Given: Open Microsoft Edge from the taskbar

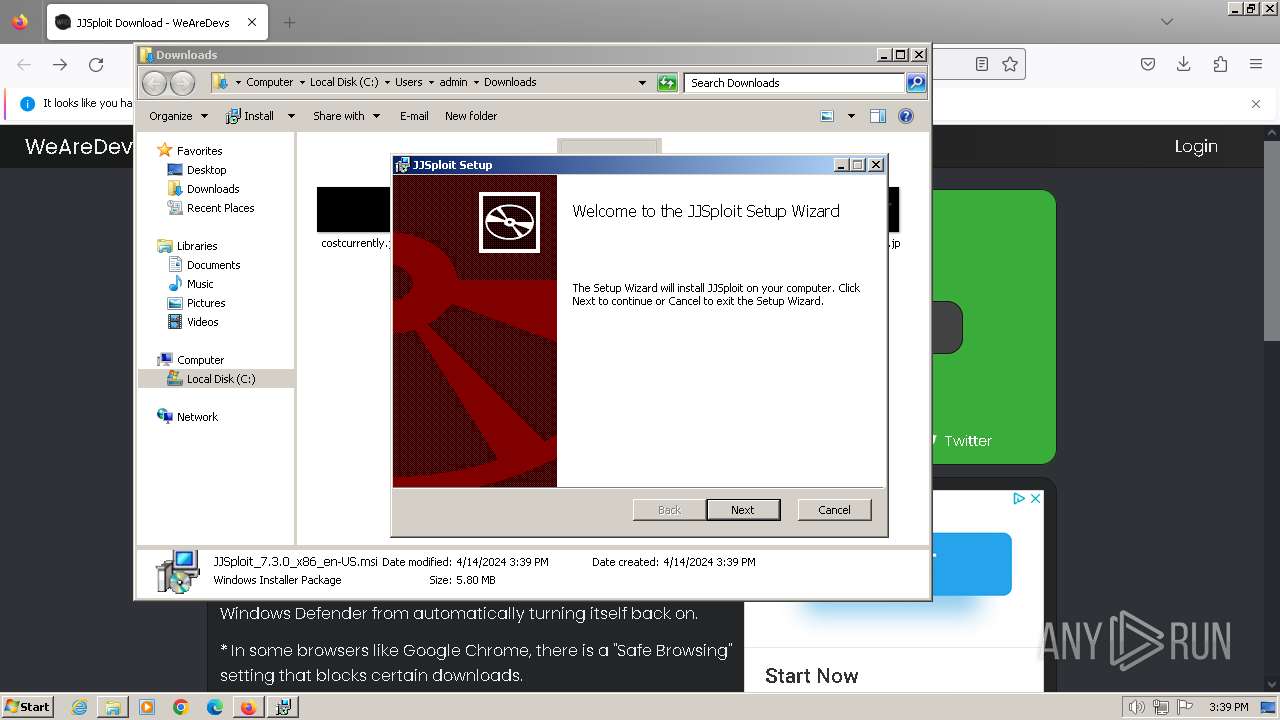Looking at the screenshot, I should 215,707.
